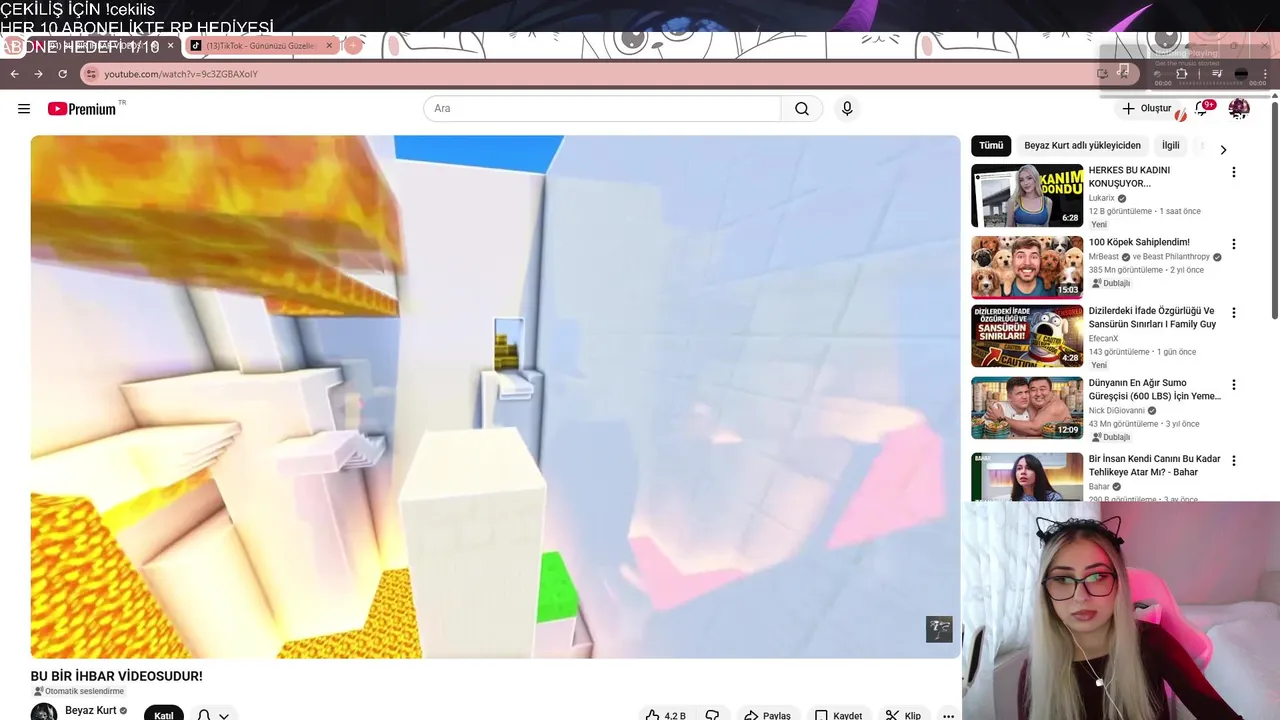Dislike the video with thumbs down

pyautogui.click(x=712, y=715)
